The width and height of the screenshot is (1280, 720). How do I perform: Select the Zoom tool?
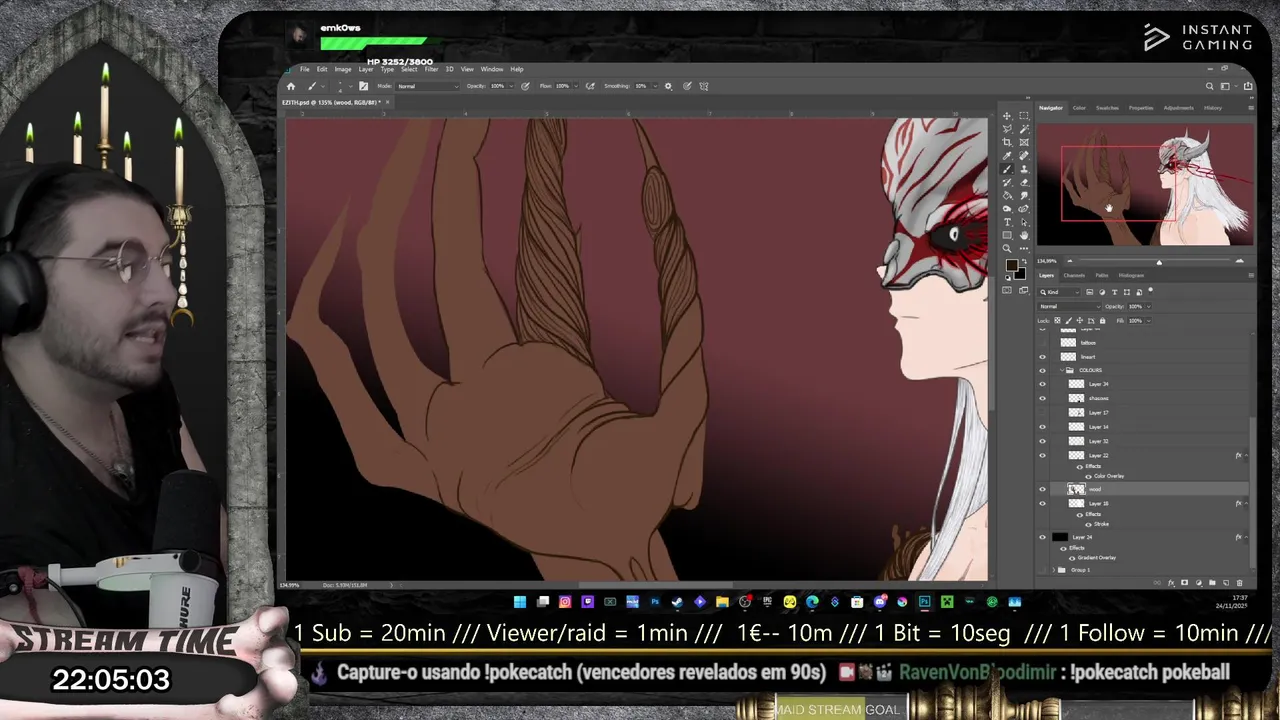(x=1007, y=248)
